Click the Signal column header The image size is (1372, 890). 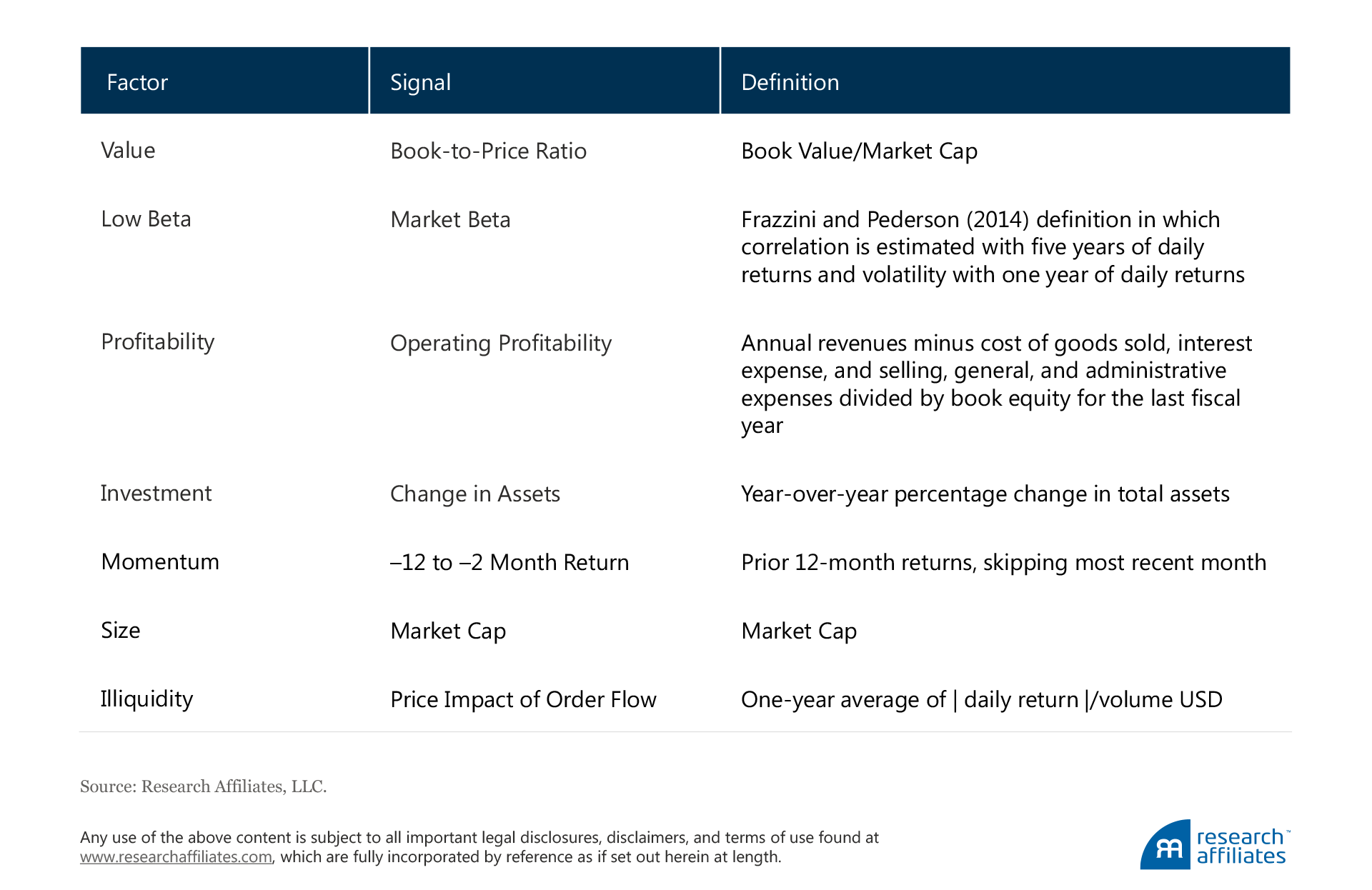click(x=420, y=82)
